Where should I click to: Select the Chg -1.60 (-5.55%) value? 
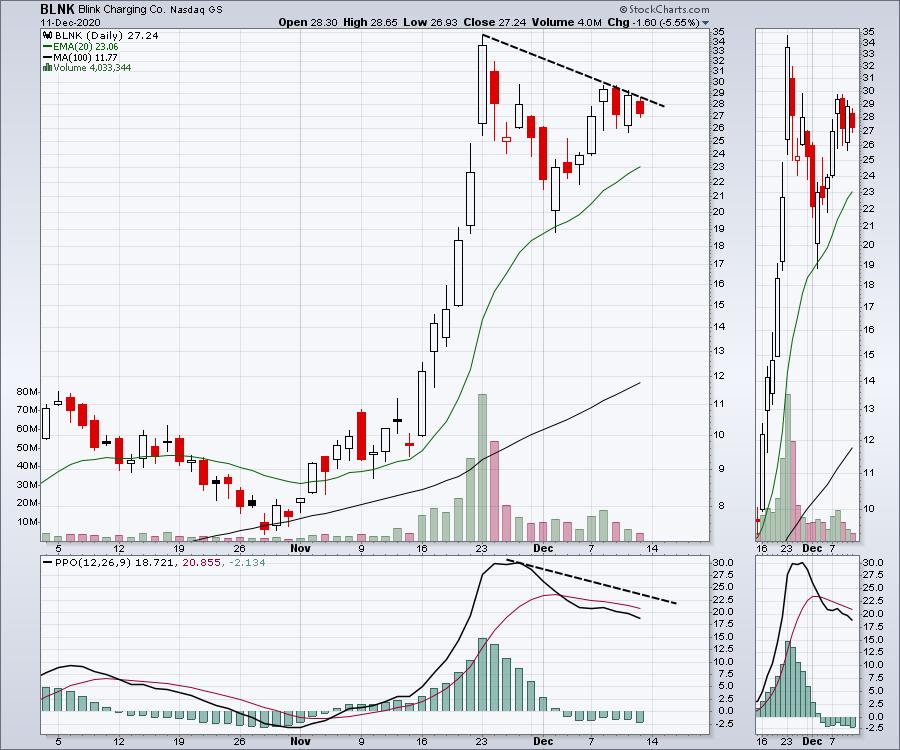point(653,22)
